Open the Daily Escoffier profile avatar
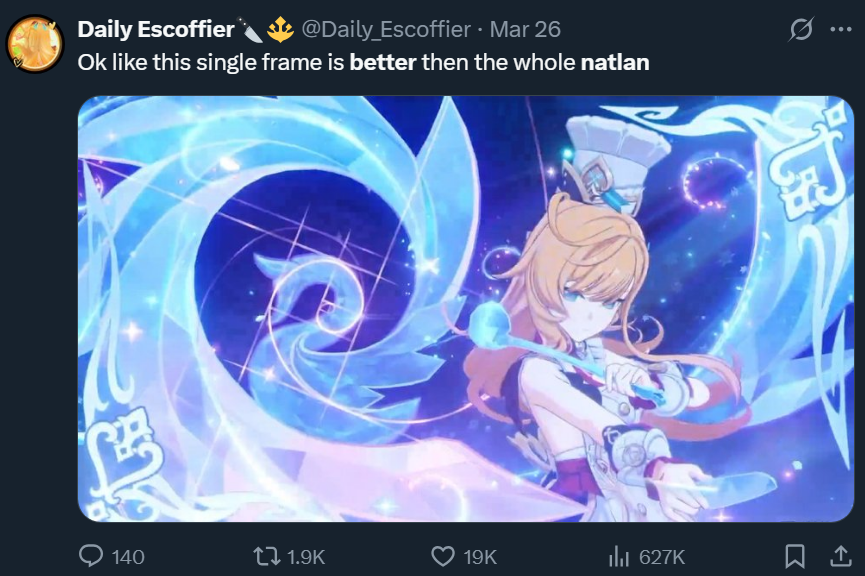Viewport: 865px width, 576px height. pyautogui.click(x=35, y=44)
